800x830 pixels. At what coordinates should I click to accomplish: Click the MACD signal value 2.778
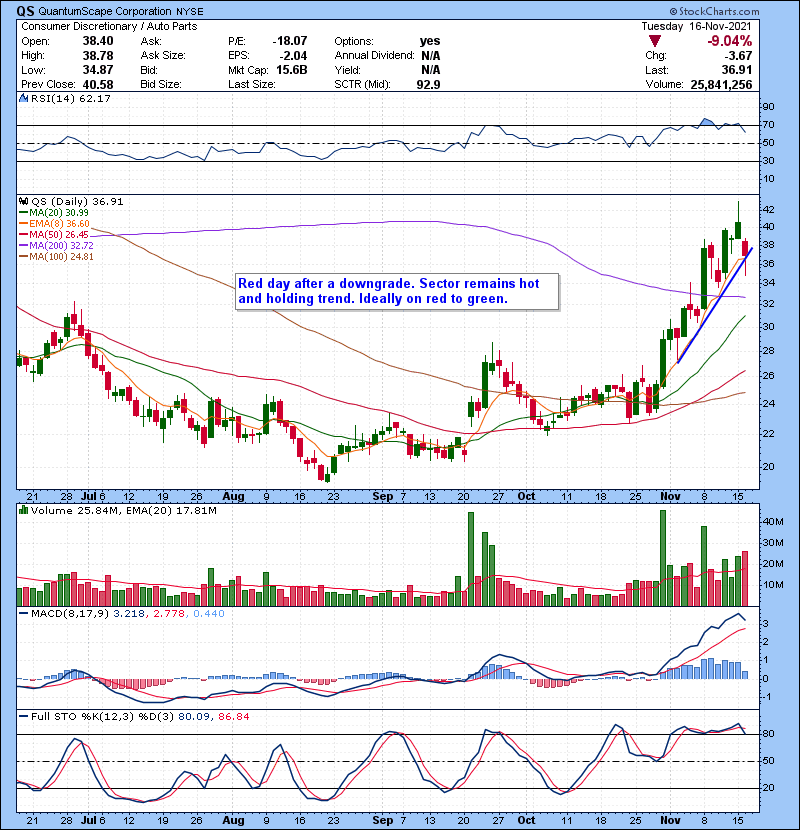pyautogui.click(x=169, y=614)
